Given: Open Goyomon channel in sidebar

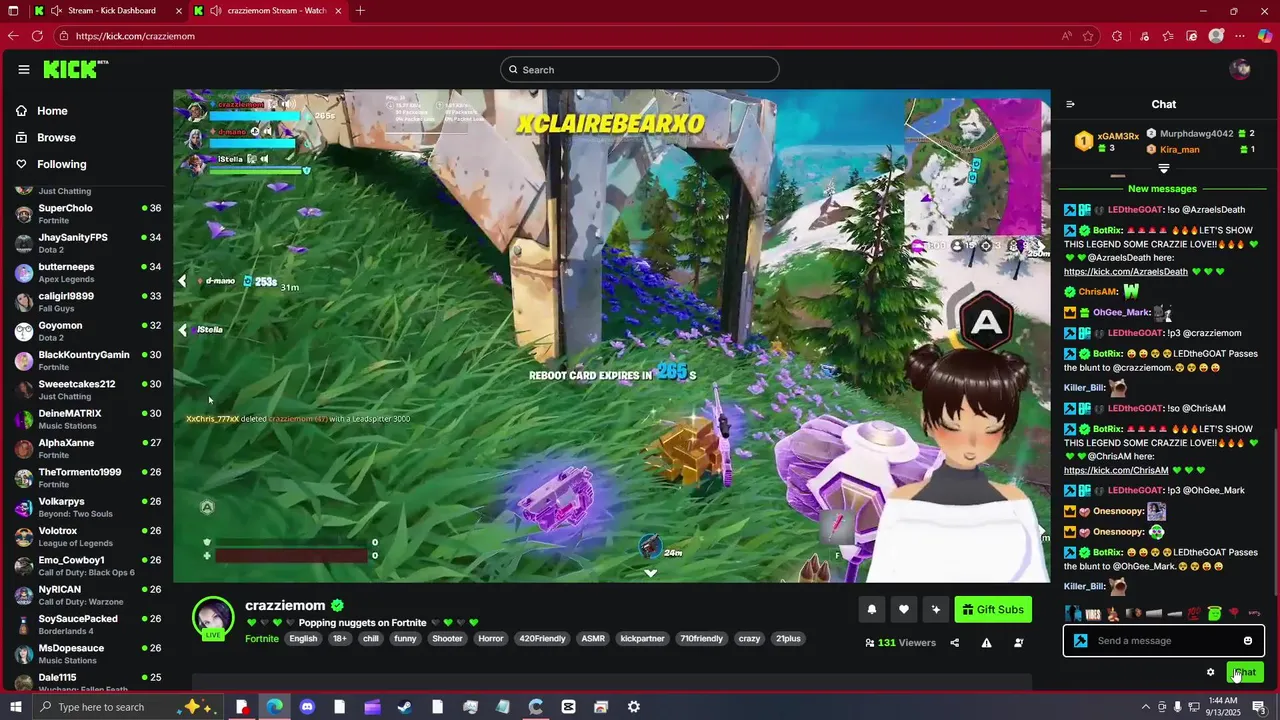Looking at the screenshot, I should [88, 331].
